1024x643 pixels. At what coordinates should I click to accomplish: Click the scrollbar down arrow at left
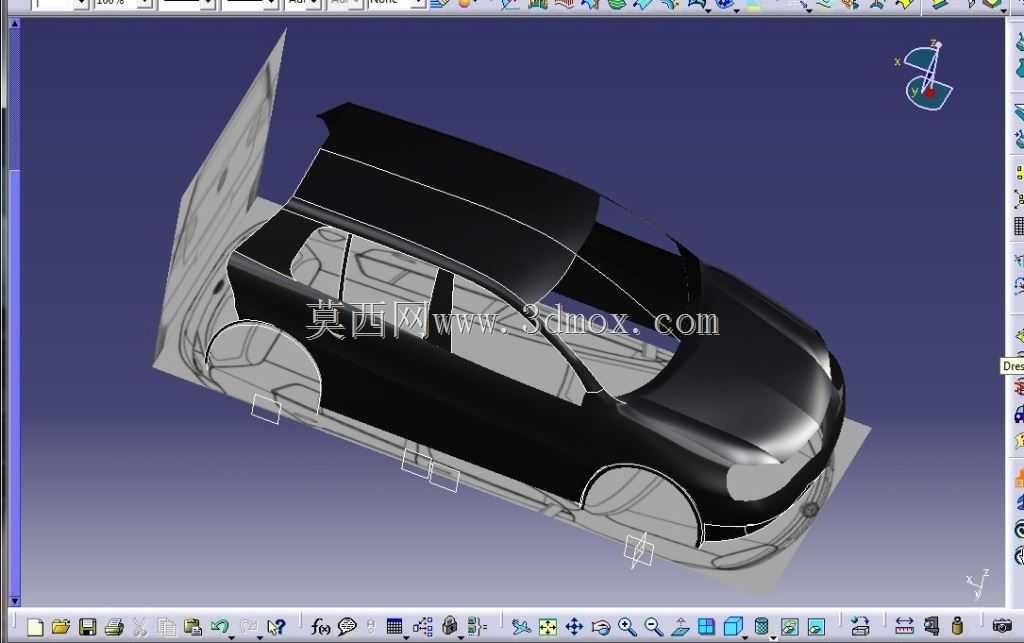[14, 601]
